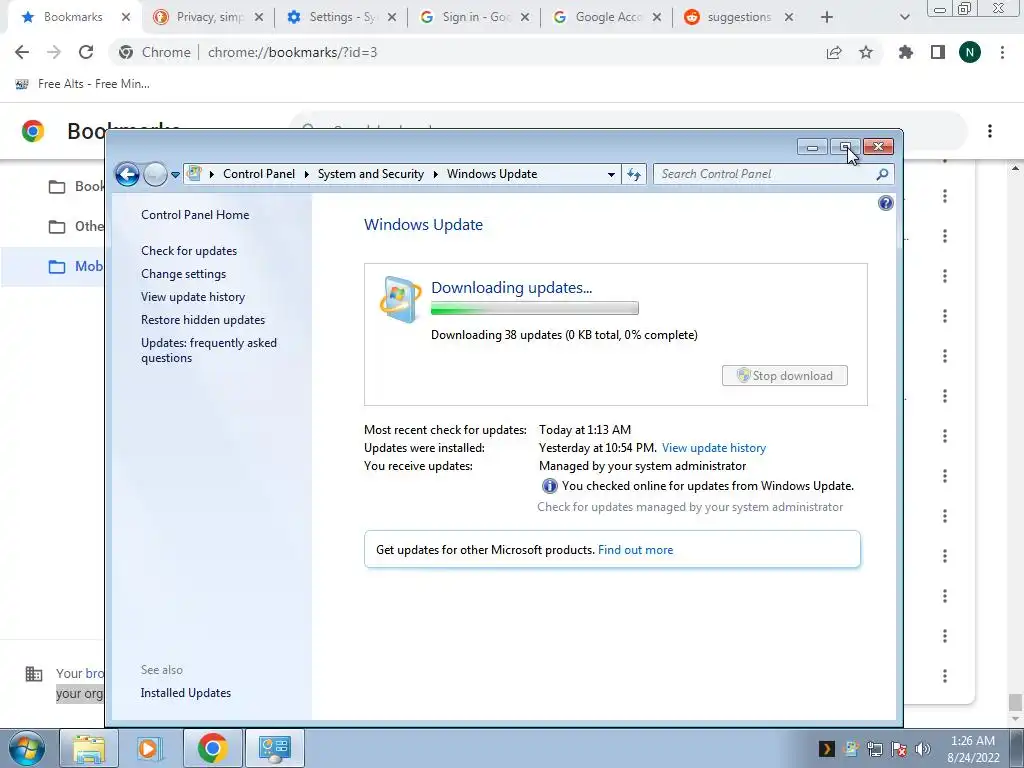The width and height of the screenshot is (1024, 768).
Task: Open Updates: frequently asked questions link
Action: (x=209, y=350)
